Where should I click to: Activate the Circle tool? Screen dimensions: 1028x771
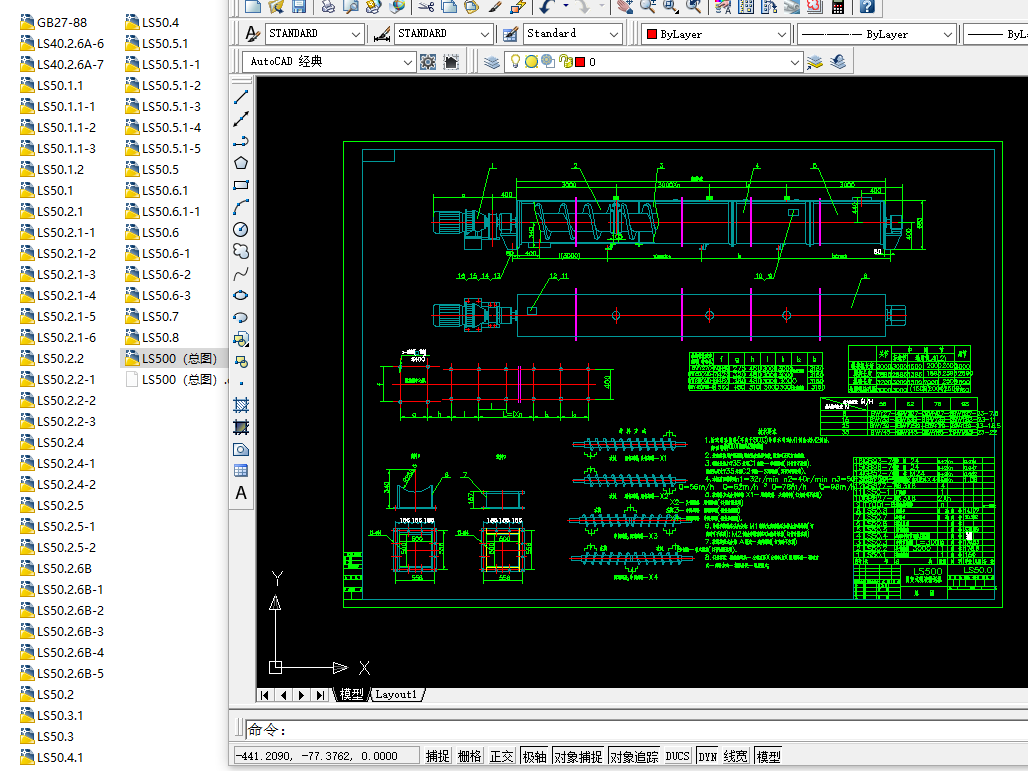click(241, 229)
